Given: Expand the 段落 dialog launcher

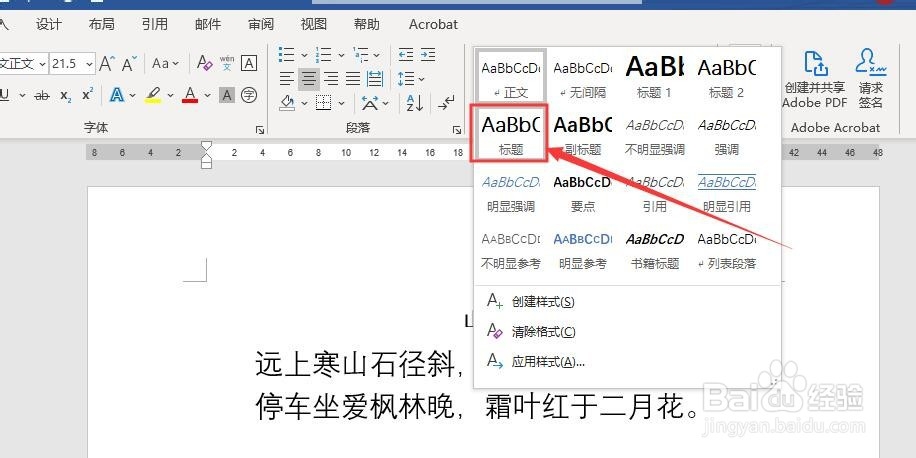Looking at the screenshot, I should (457, 130).
